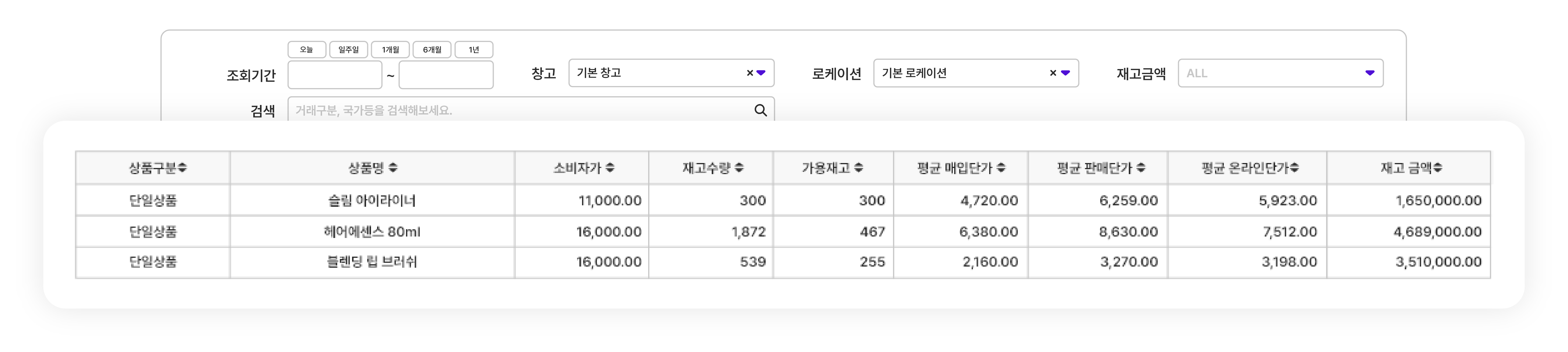Clear the 창고 selection with X

pos(750,73)
